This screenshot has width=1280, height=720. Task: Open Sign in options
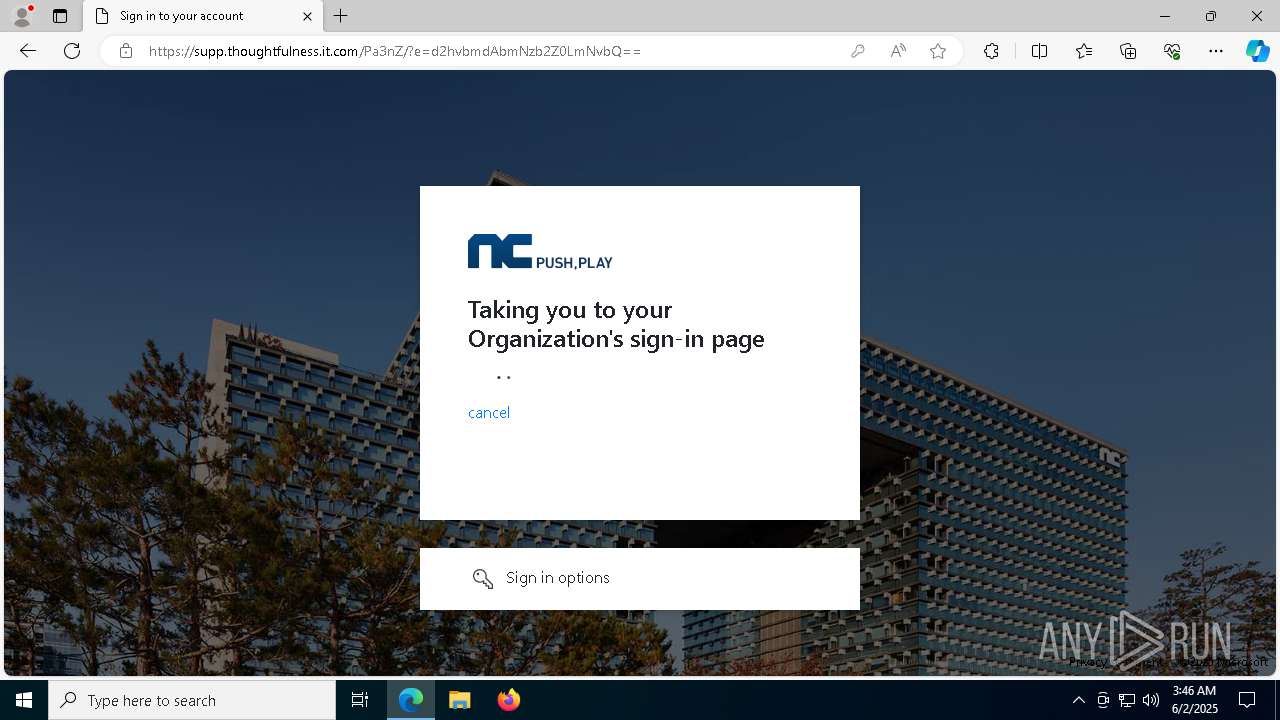pos(640,578)
